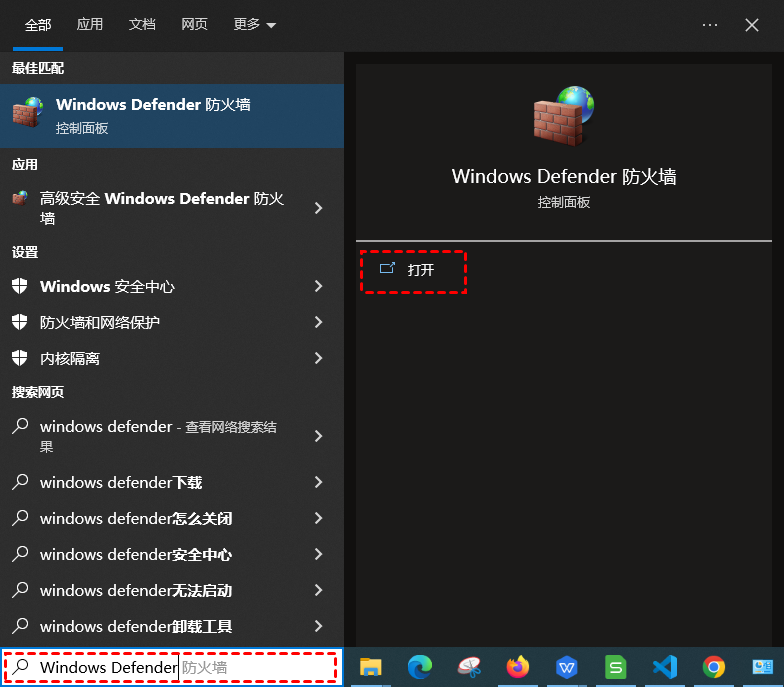Switch to the 文档 tab

pos(142,24)
